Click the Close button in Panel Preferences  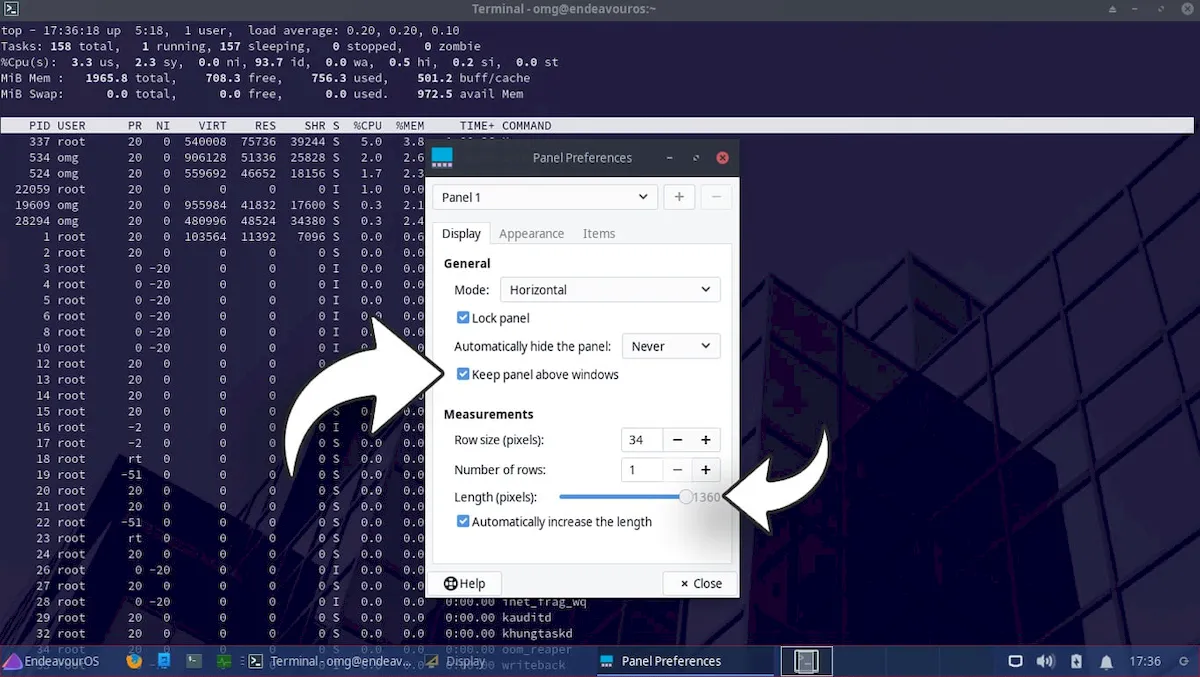pos(700,583)
